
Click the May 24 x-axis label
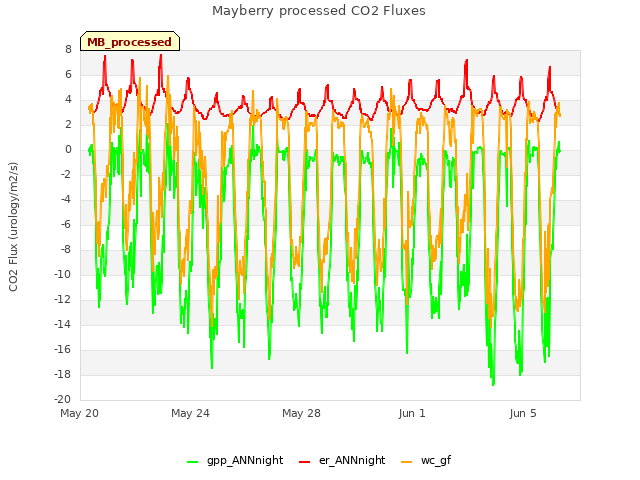(x=190, y=413)
